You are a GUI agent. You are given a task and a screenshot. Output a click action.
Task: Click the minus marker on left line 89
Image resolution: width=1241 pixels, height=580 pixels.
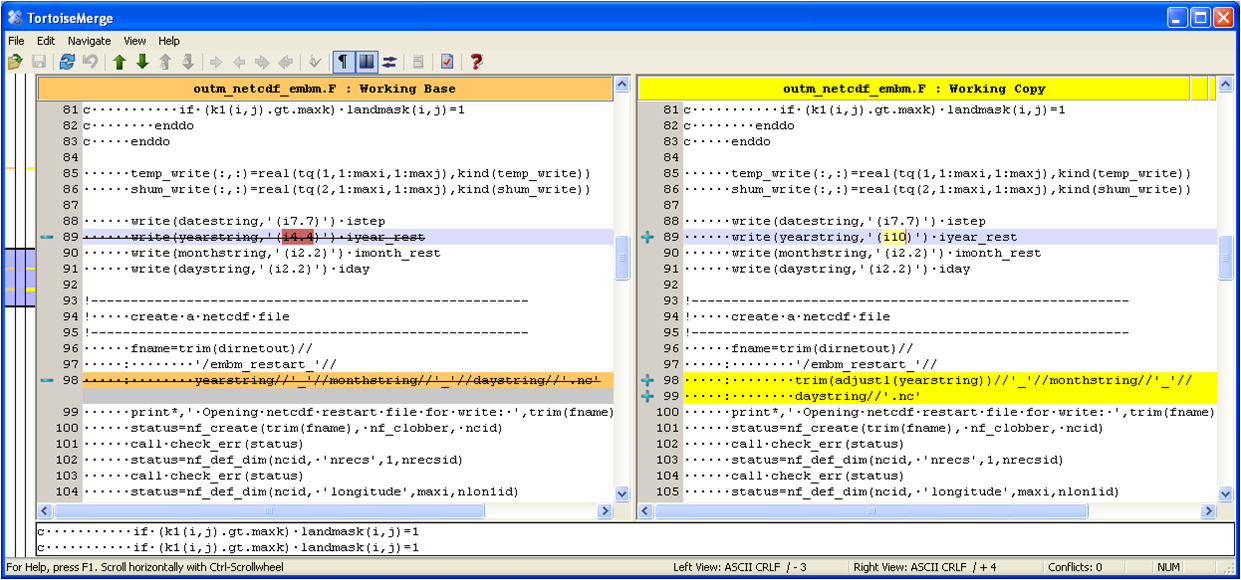[47, 237]
